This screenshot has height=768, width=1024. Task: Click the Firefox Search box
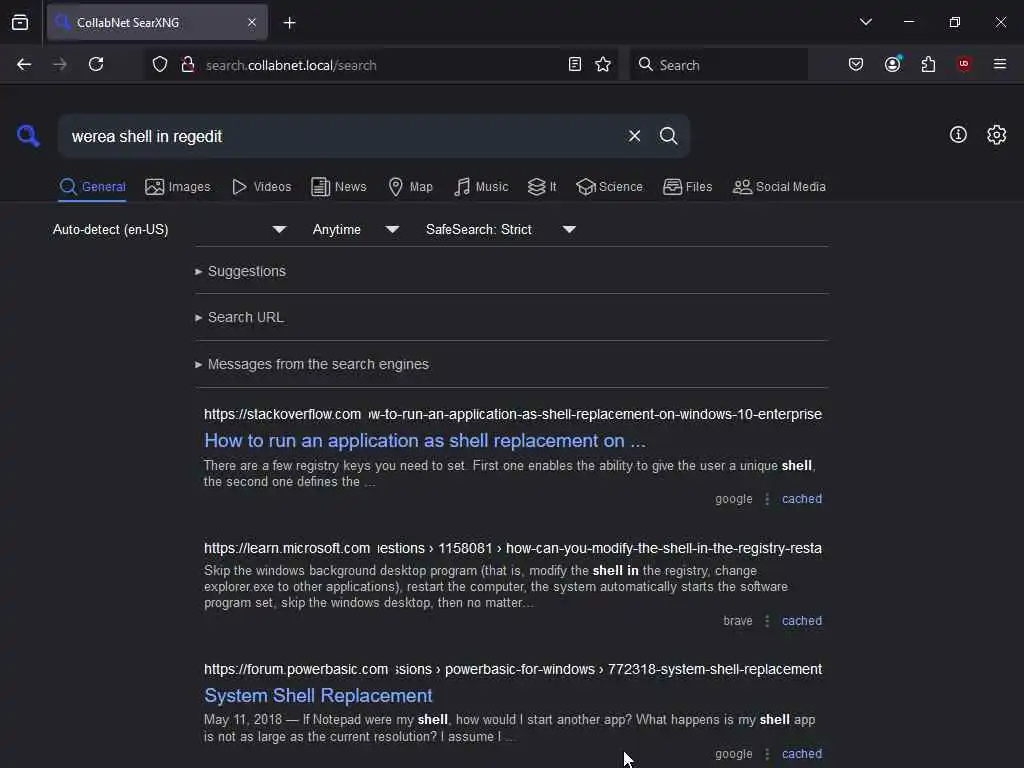click(x=718, y=65)
